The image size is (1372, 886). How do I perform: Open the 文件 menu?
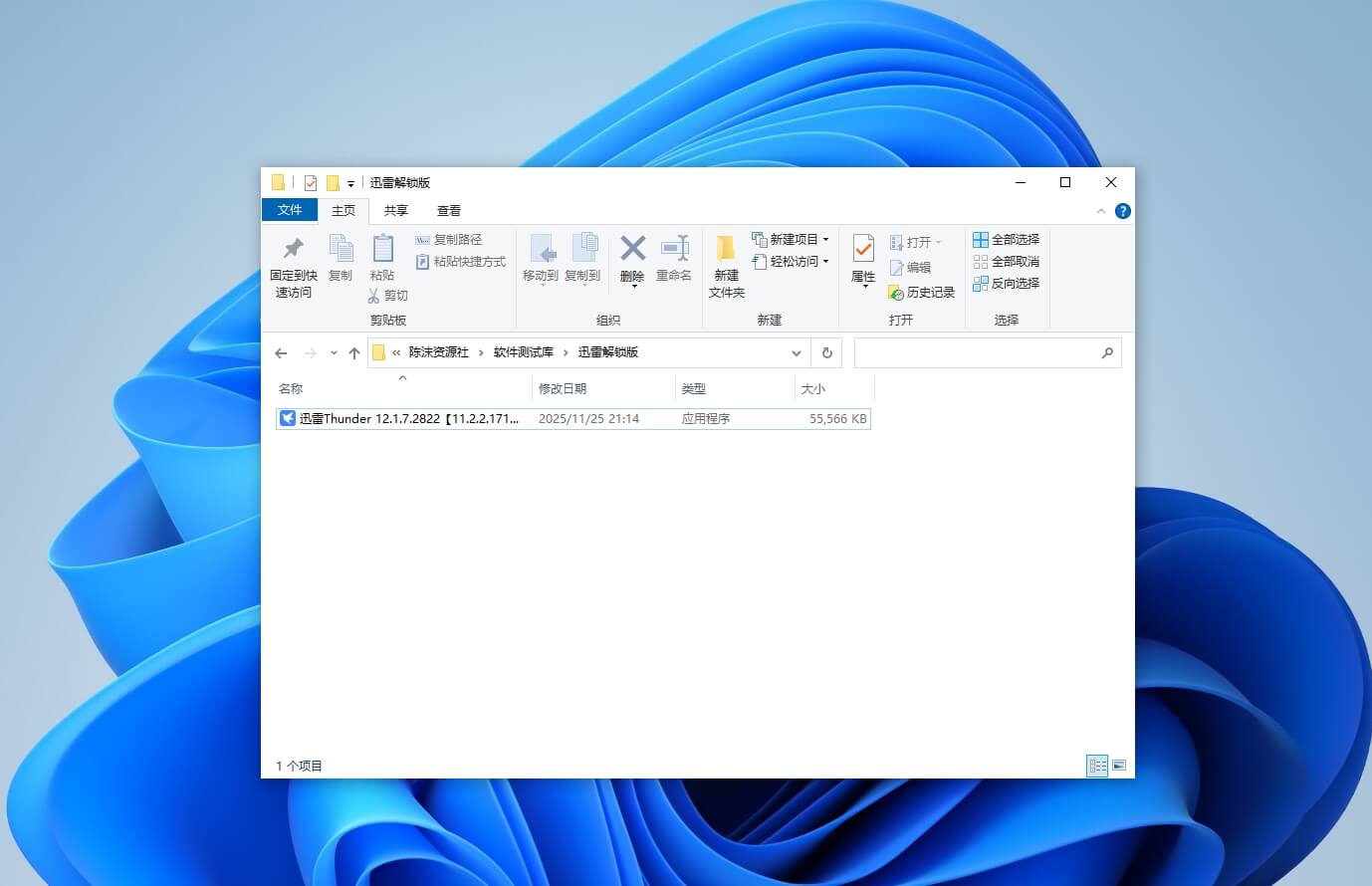[289, 210]
